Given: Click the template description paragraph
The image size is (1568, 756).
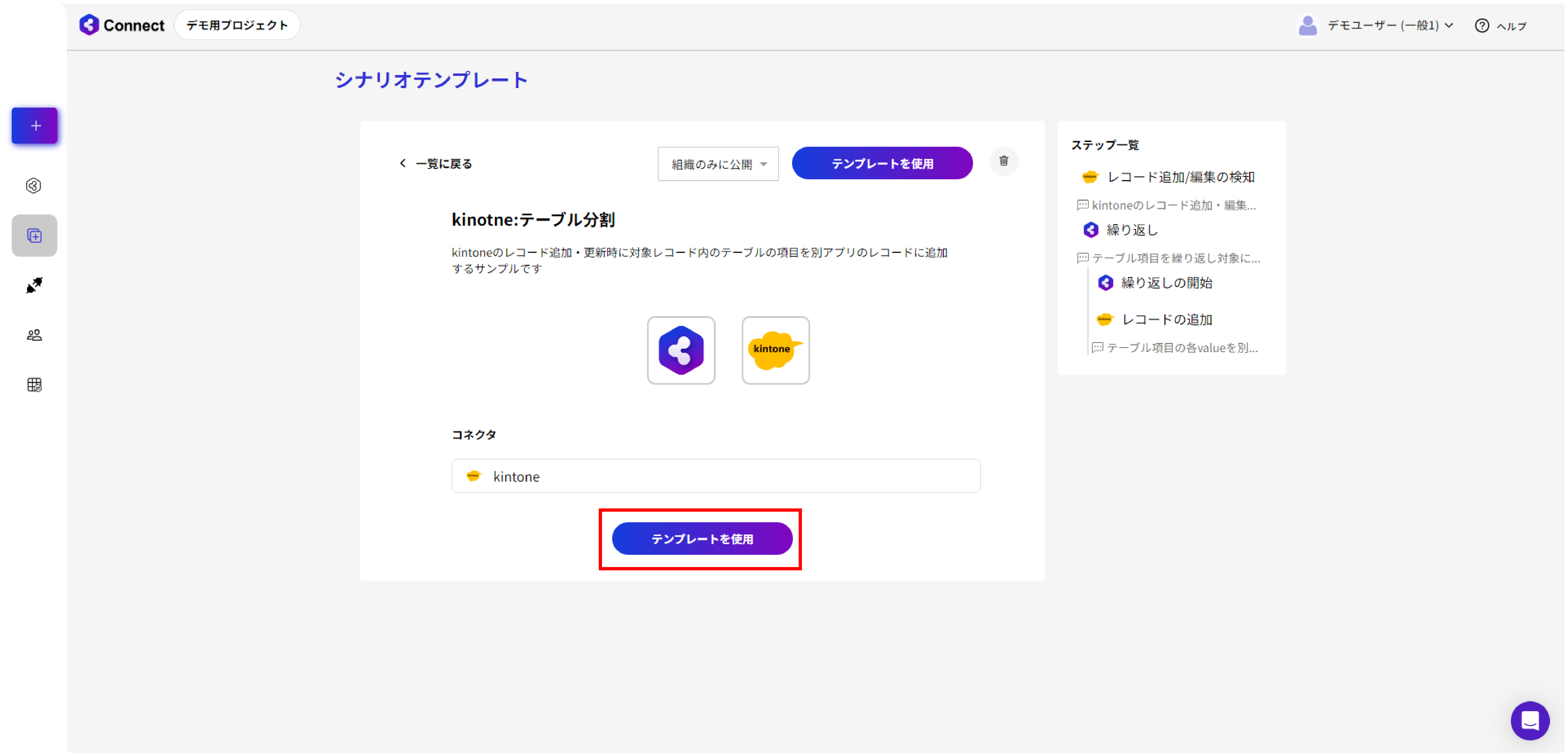Looking at the screenshot, I should click(x=700, y=261).
